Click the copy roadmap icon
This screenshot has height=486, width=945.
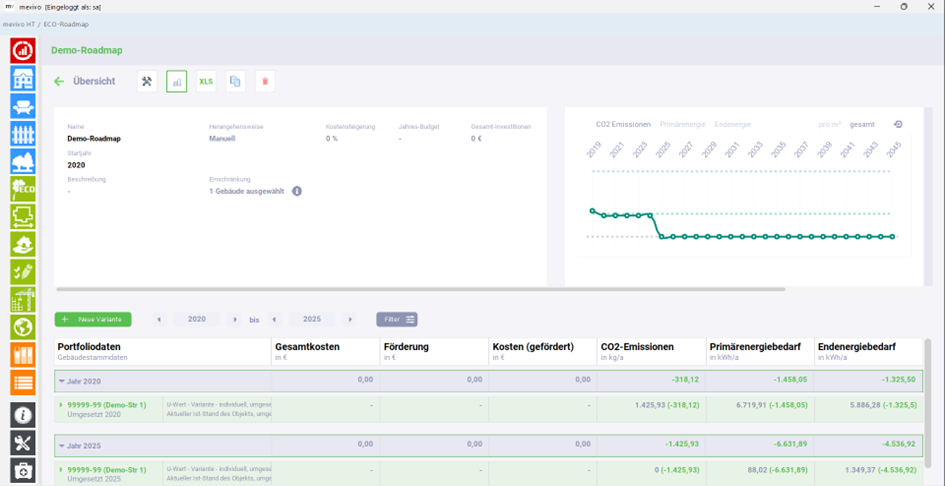(x=236, y=81)
